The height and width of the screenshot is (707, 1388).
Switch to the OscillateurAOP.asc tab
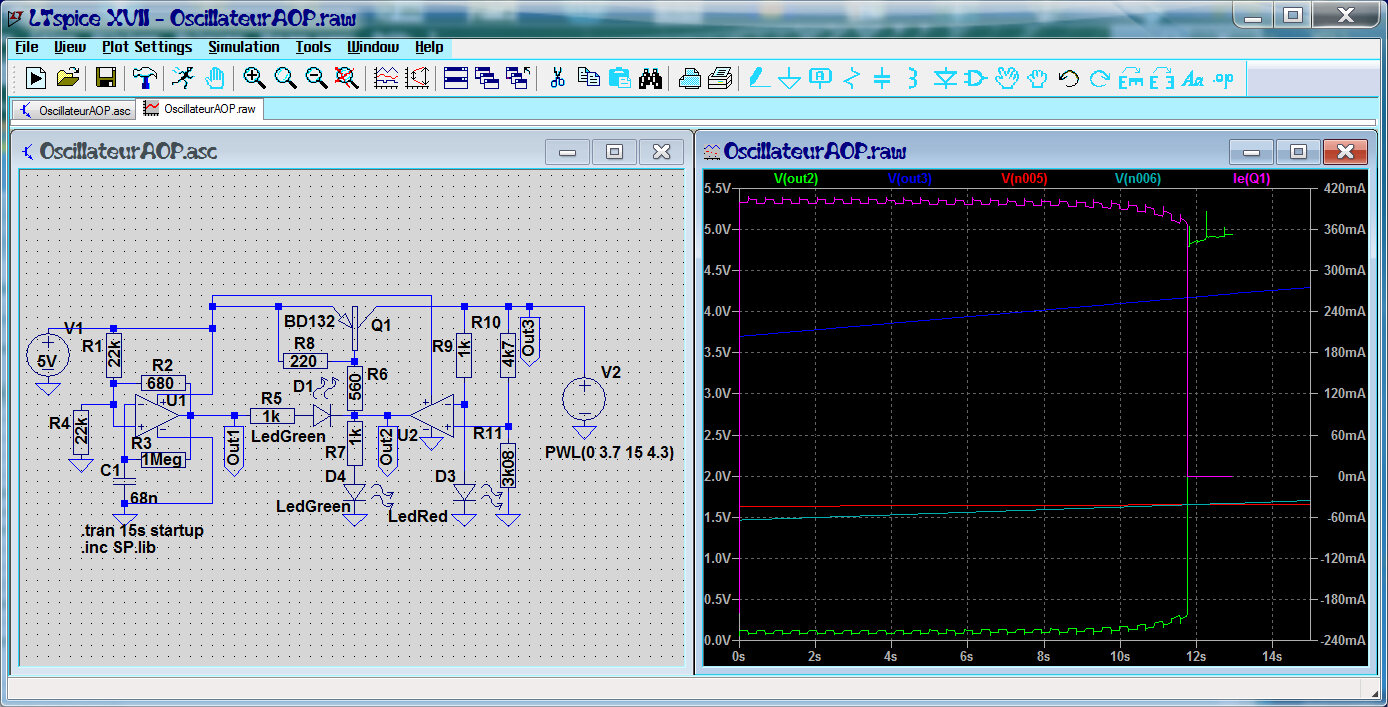[x=75, y=110]
